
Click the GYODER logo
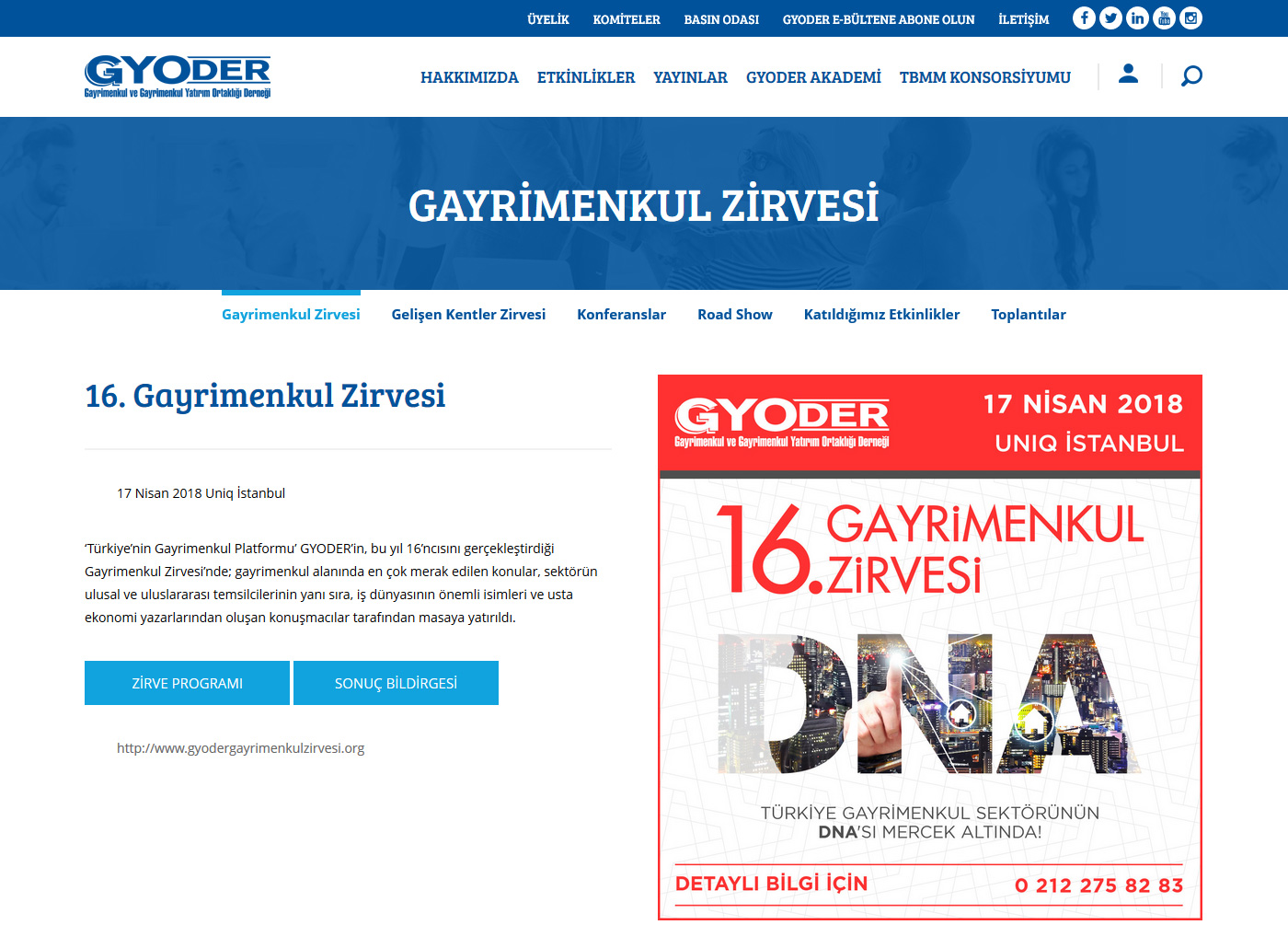click(x=177, y=76)
